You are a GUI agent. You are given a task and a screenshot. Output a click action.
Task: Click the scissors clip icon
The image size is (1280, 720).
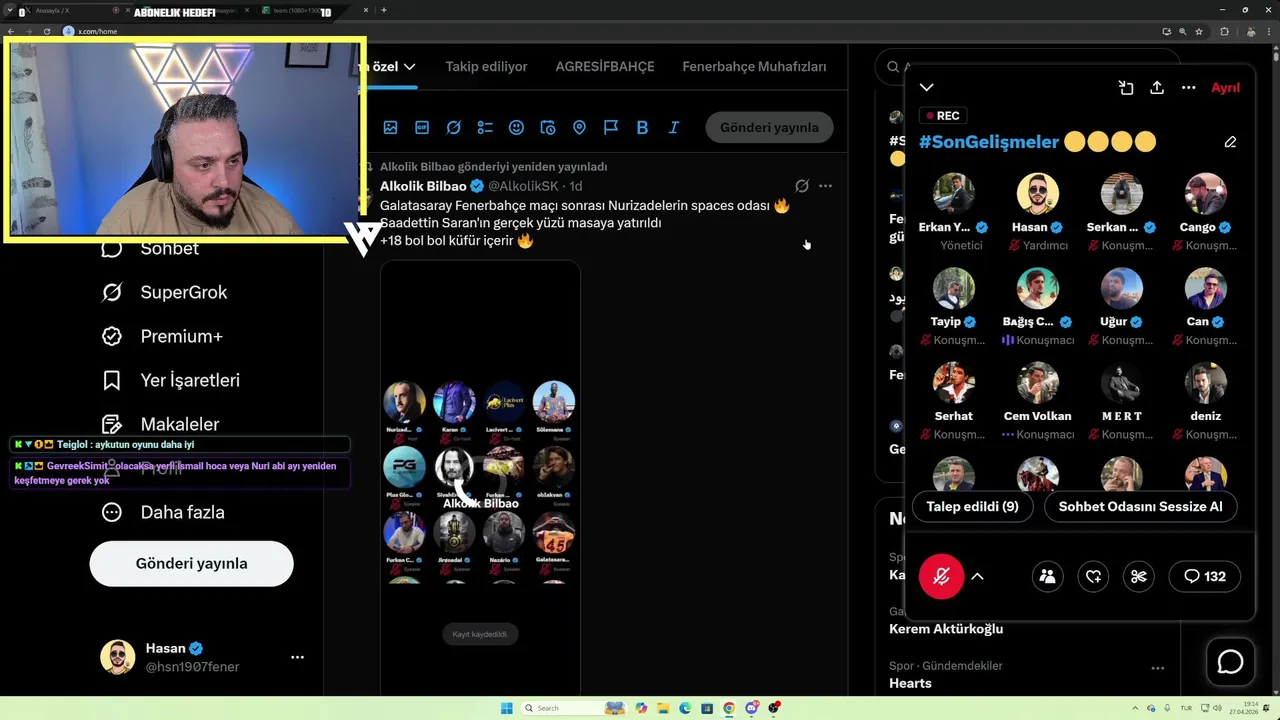coord(1138,576)
